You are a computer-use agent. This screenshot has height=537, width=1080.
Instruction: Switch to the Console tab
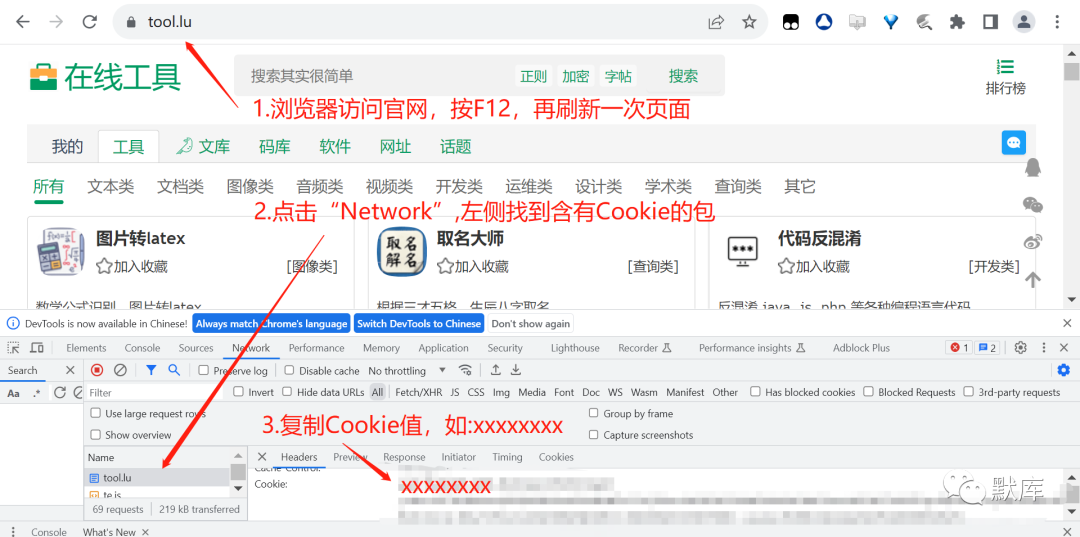143,348
